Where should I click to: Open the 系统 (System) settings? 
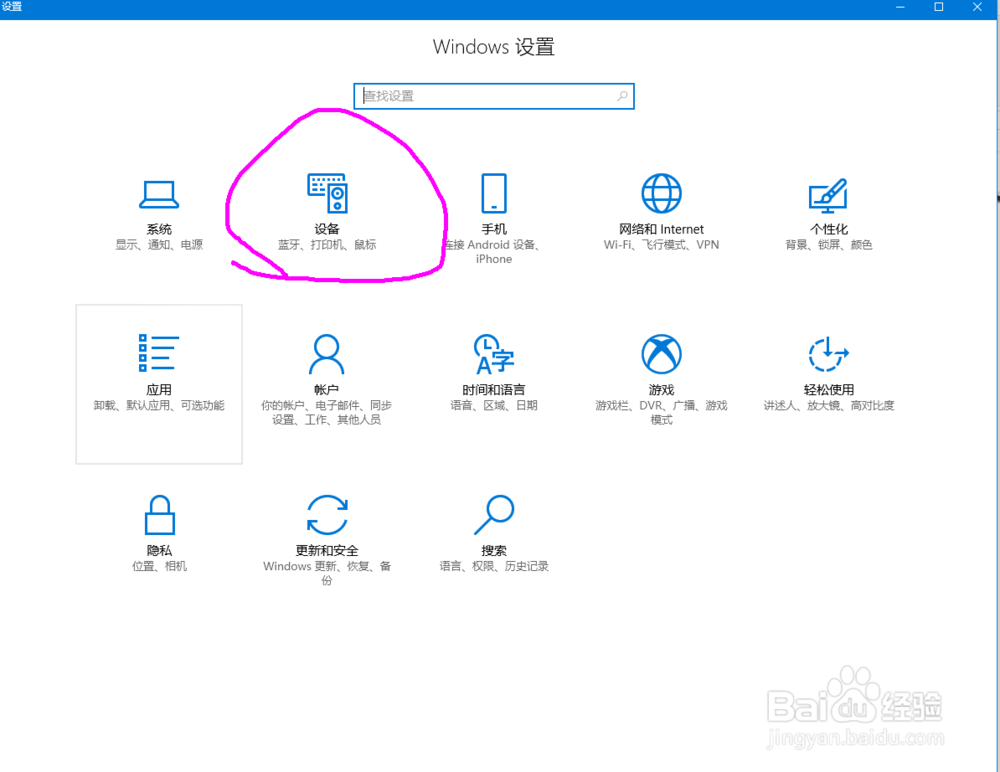[159, 210]
